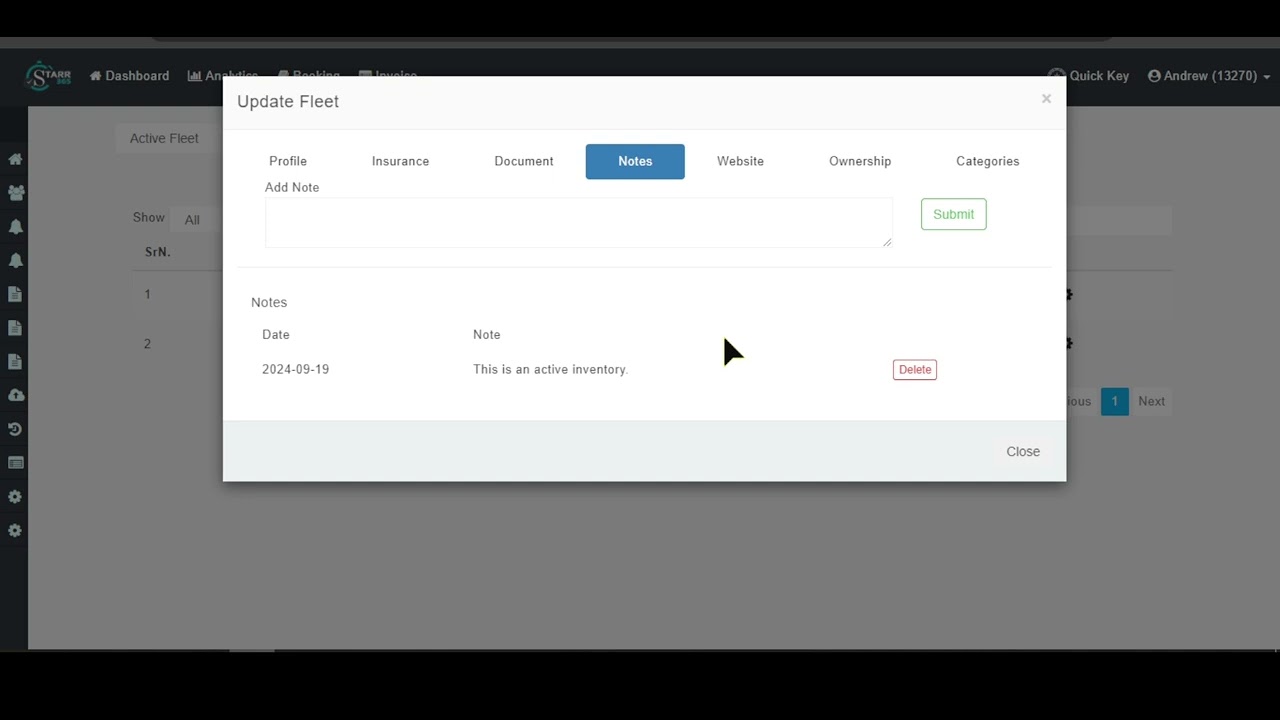This screenshot has height=720, width=1280.
Task: Select page 1 in pagination
Action: click(1115, 401)
